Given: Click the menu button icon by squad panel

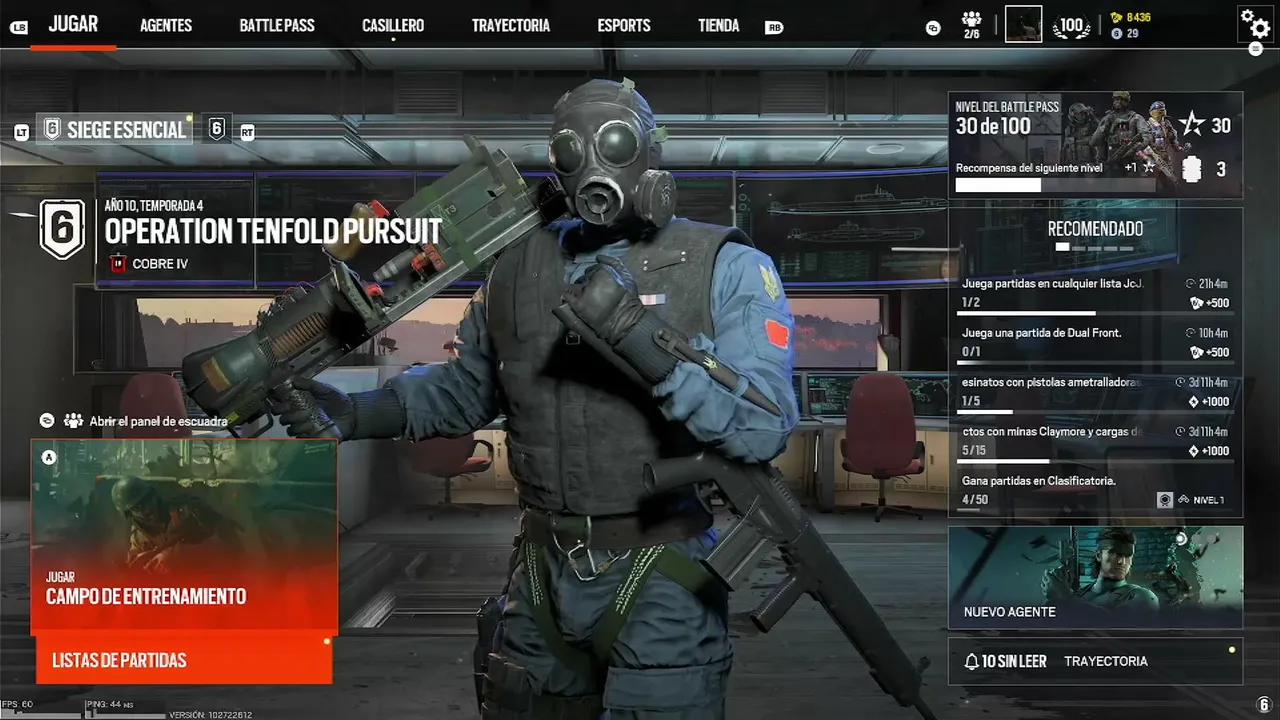Looking at the screenshot, I should (47, 421).
